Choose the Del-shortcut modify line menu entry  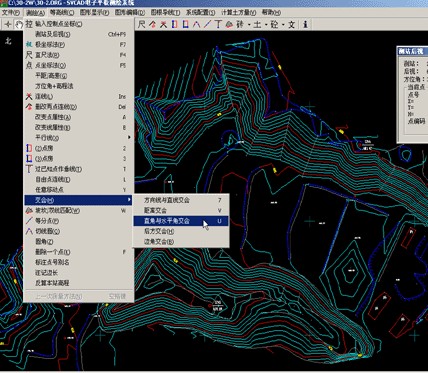[78, 107]
